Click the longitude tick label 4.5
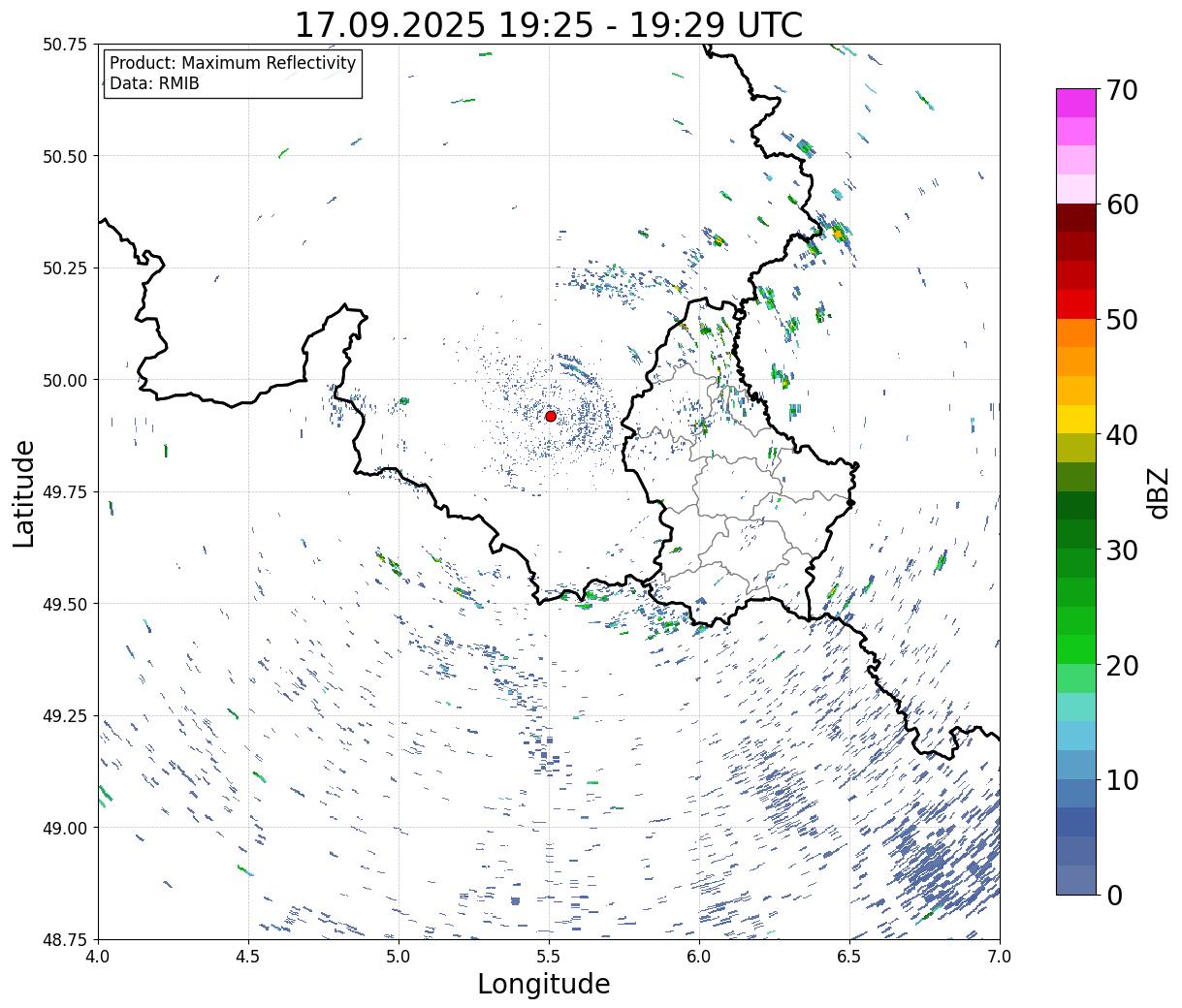 pyautogui.click(x=248, y=957)
